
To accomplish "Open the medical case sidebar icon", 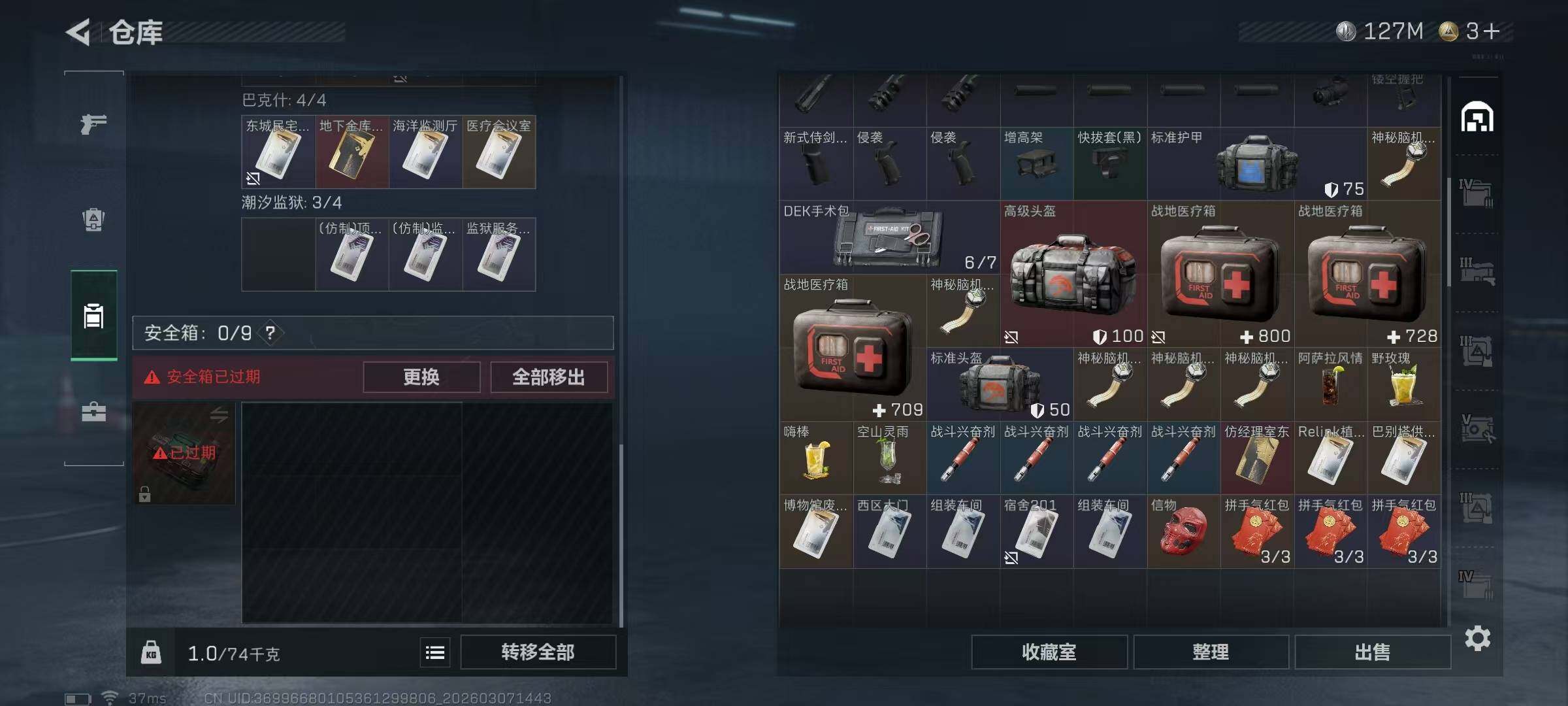I will pyautogui.click(x=93, y=412).
